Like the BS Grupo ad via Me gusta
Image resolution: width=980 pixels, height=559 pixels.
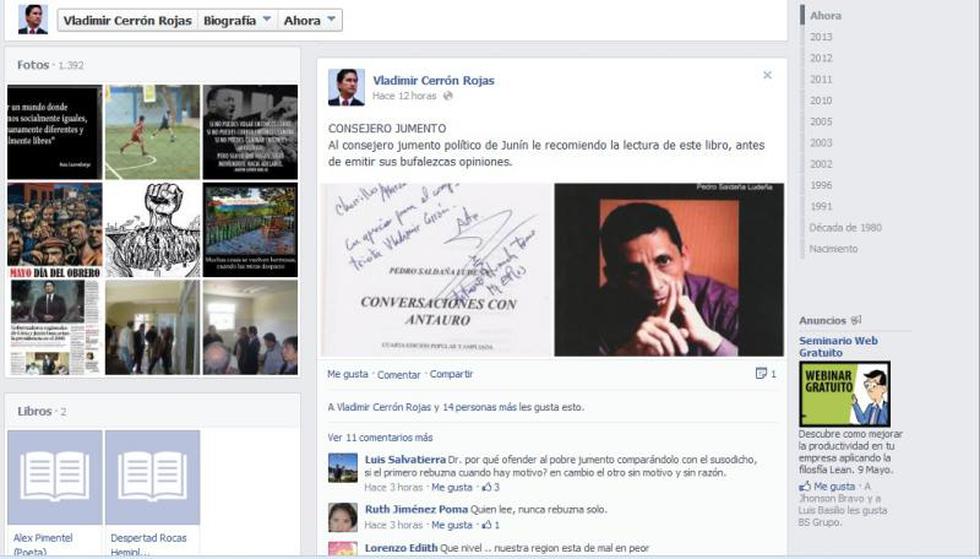834,486
